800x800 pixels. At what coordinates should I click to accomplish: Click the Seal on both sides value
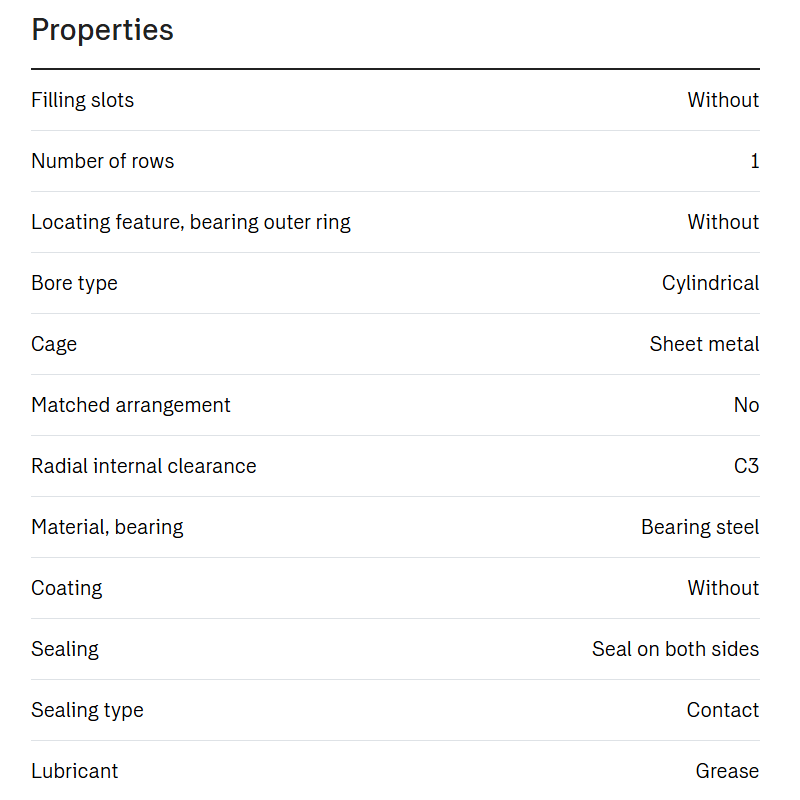click(676, 649)
